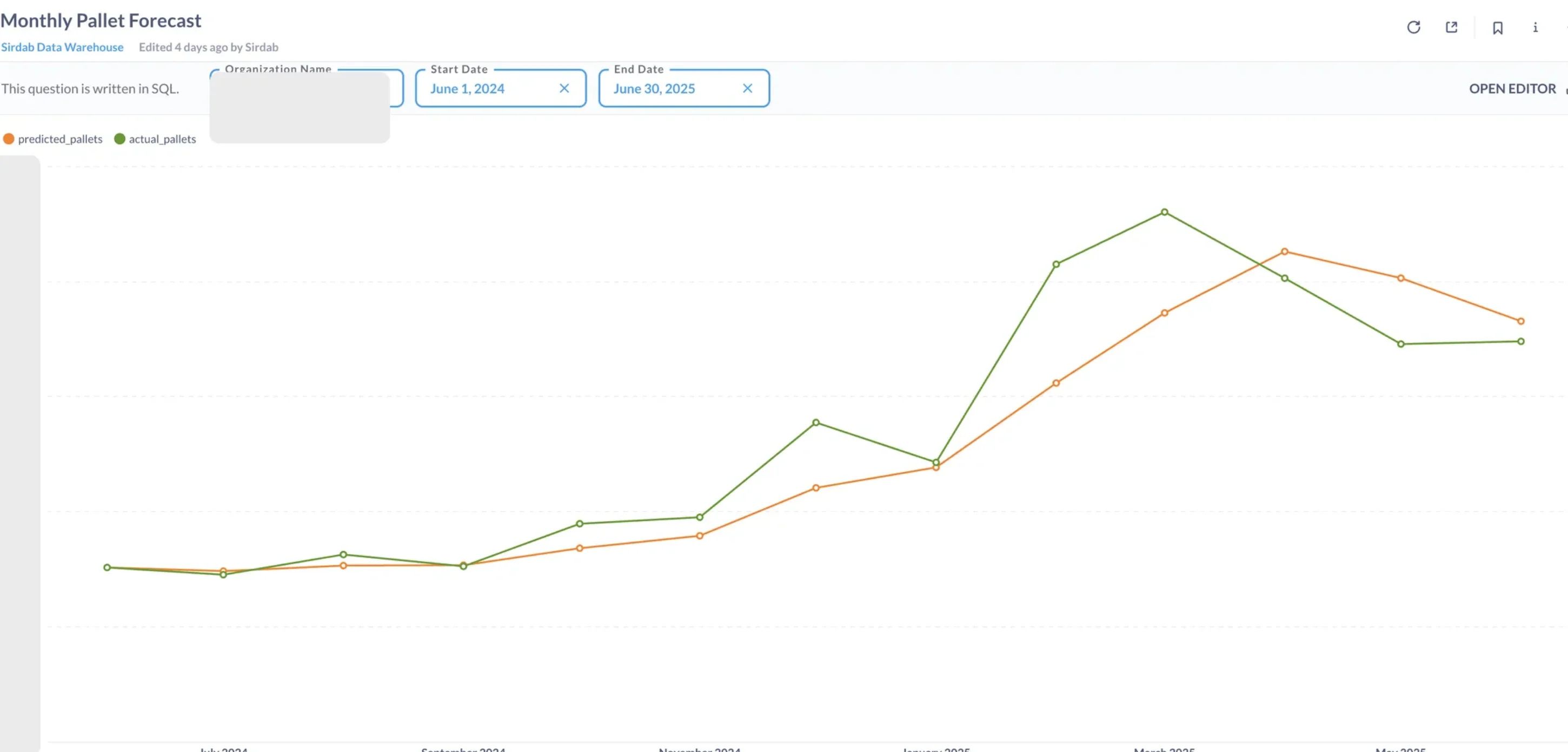Clear the End Date filter with X
Image resolution: width=1568 pixels, height=752 pixels.
pos(747,89)
